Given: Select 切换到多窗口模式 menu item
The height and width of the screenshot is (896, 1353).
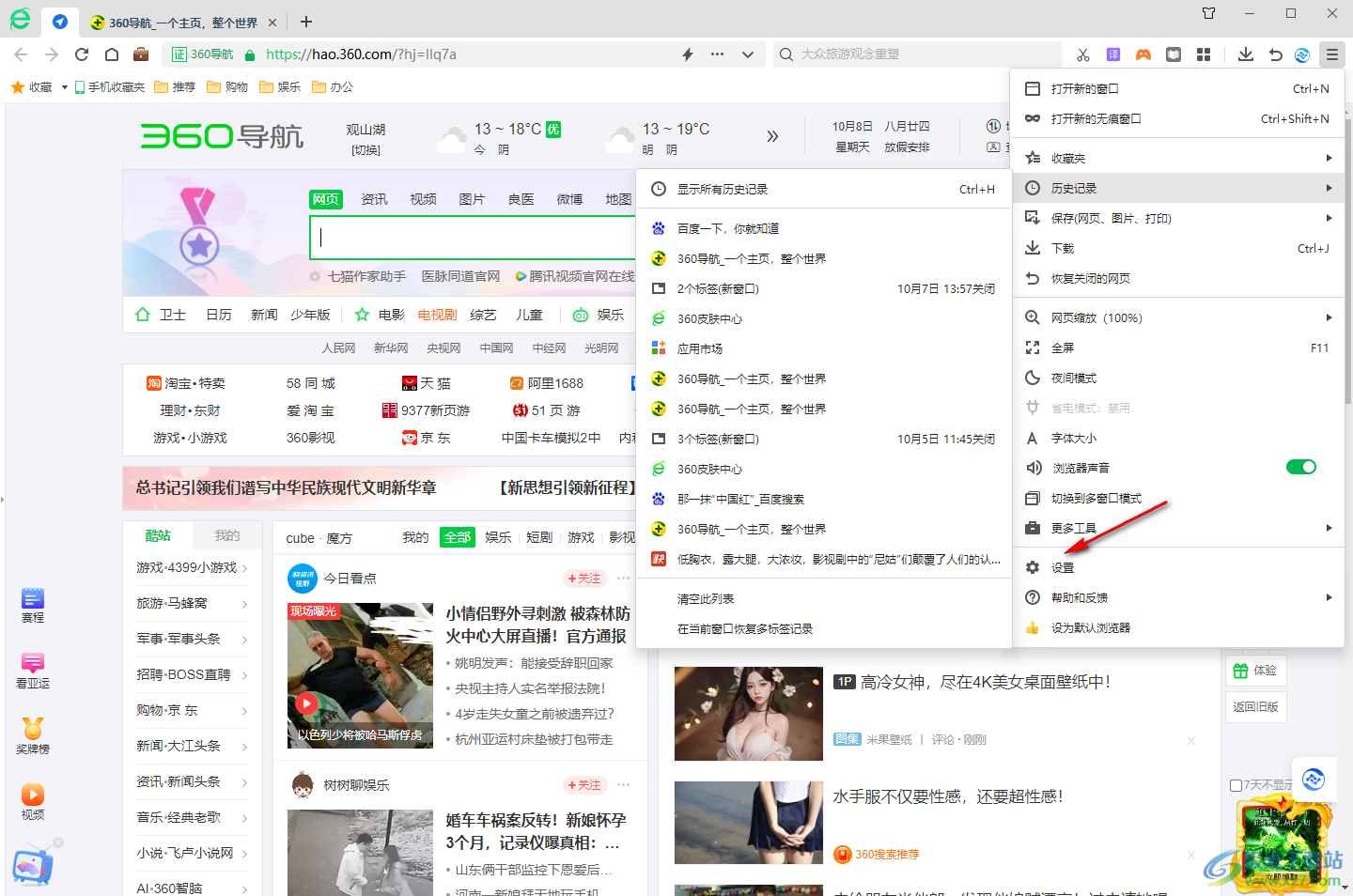Looking at the screenshot, I should click(x=1177, y=498).
